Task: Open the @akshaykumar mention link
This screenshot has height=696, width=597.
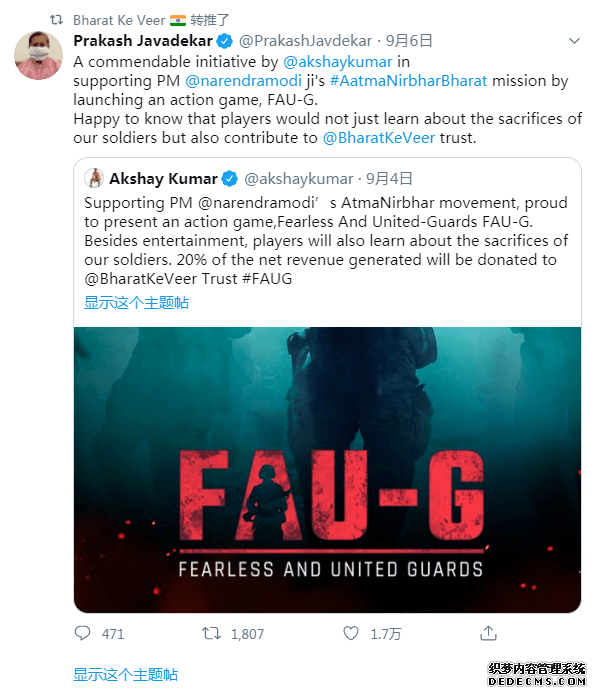Action: point(338,62)
